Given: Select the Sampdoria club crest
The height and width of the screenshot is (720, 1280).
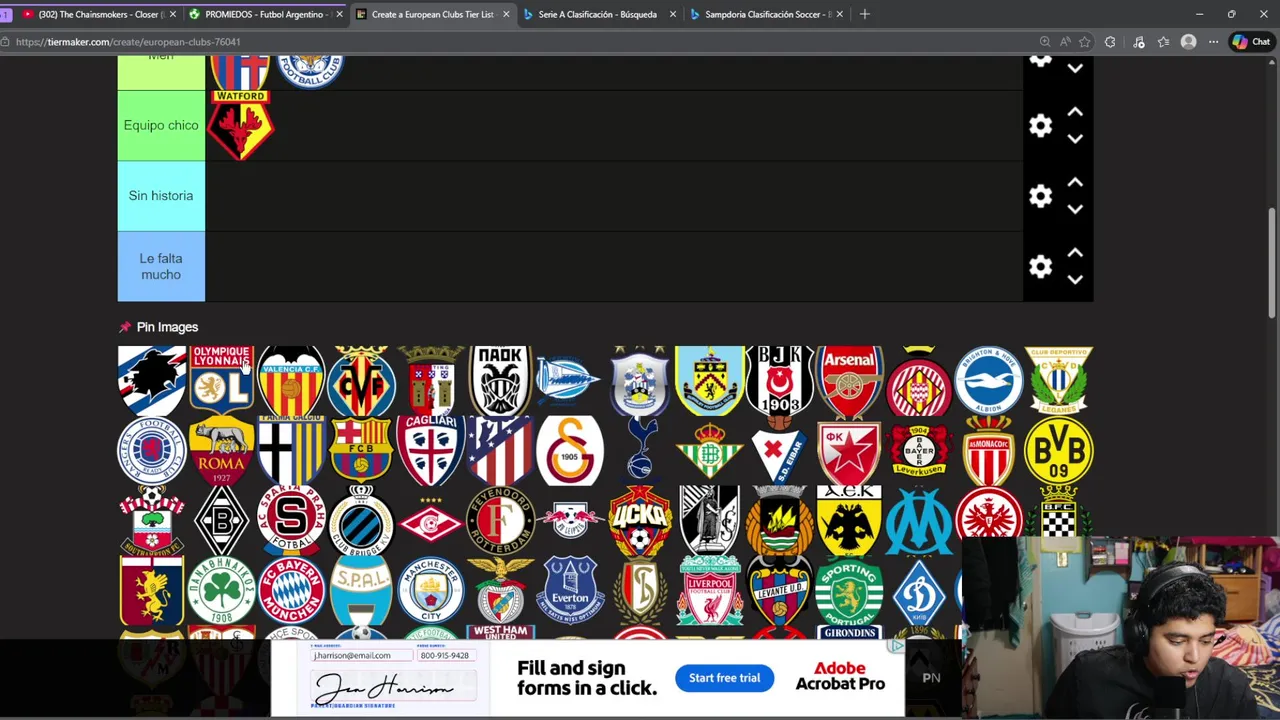Looking at the screenshot, I should click(x=152, y=381).
